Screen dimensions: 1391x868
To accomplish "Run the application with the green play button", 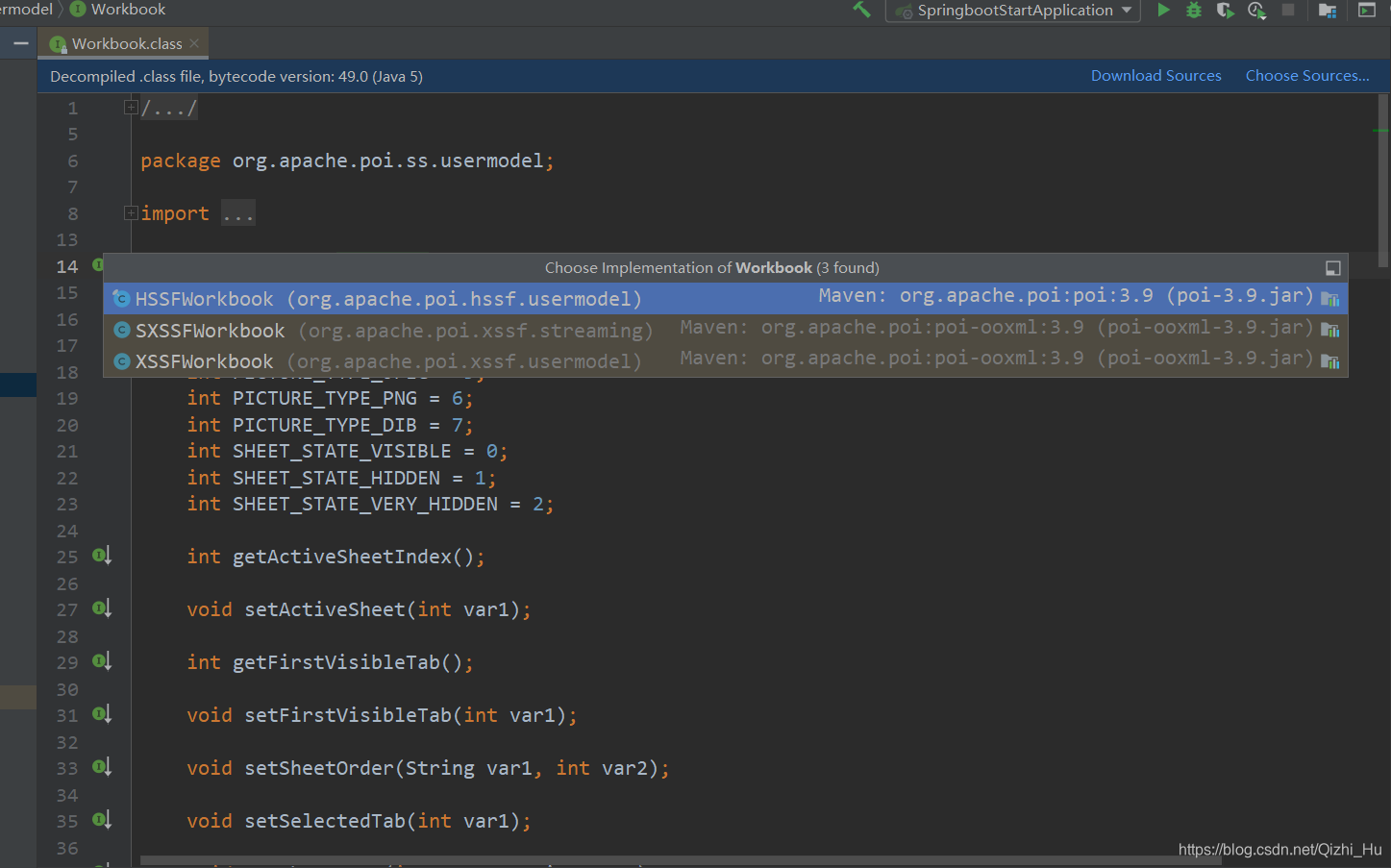I will pyautogui.click(x=1163, y=10).
